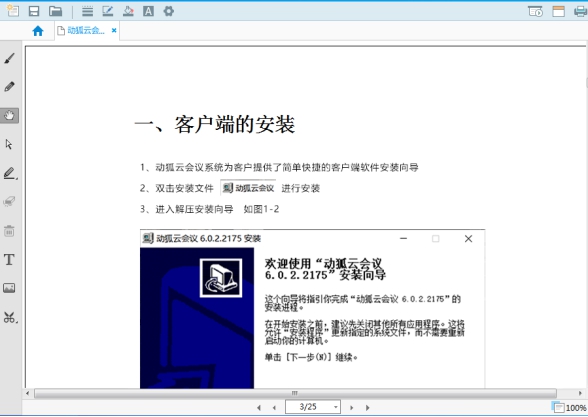Viewport: 588px width, 417px height.
Task: Click the slideshow play icon at top right
Action: (535, 11)
